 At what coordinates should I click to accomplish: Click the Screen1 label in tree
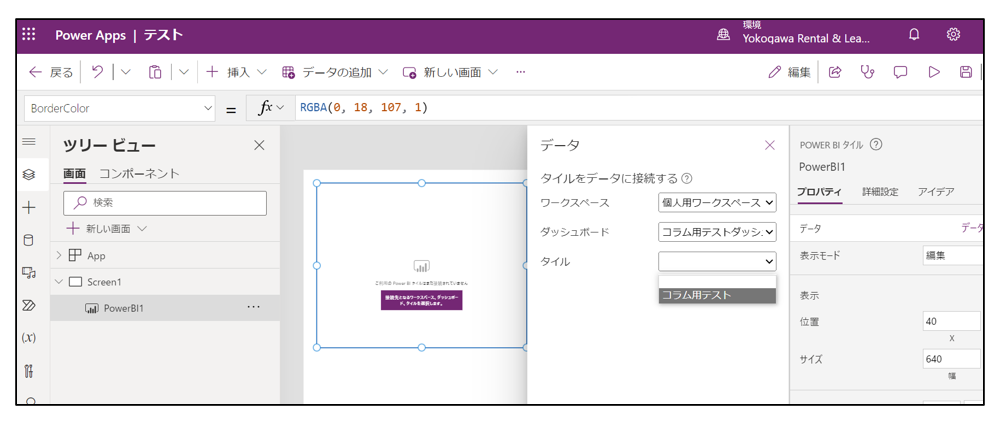pos(104,282)
